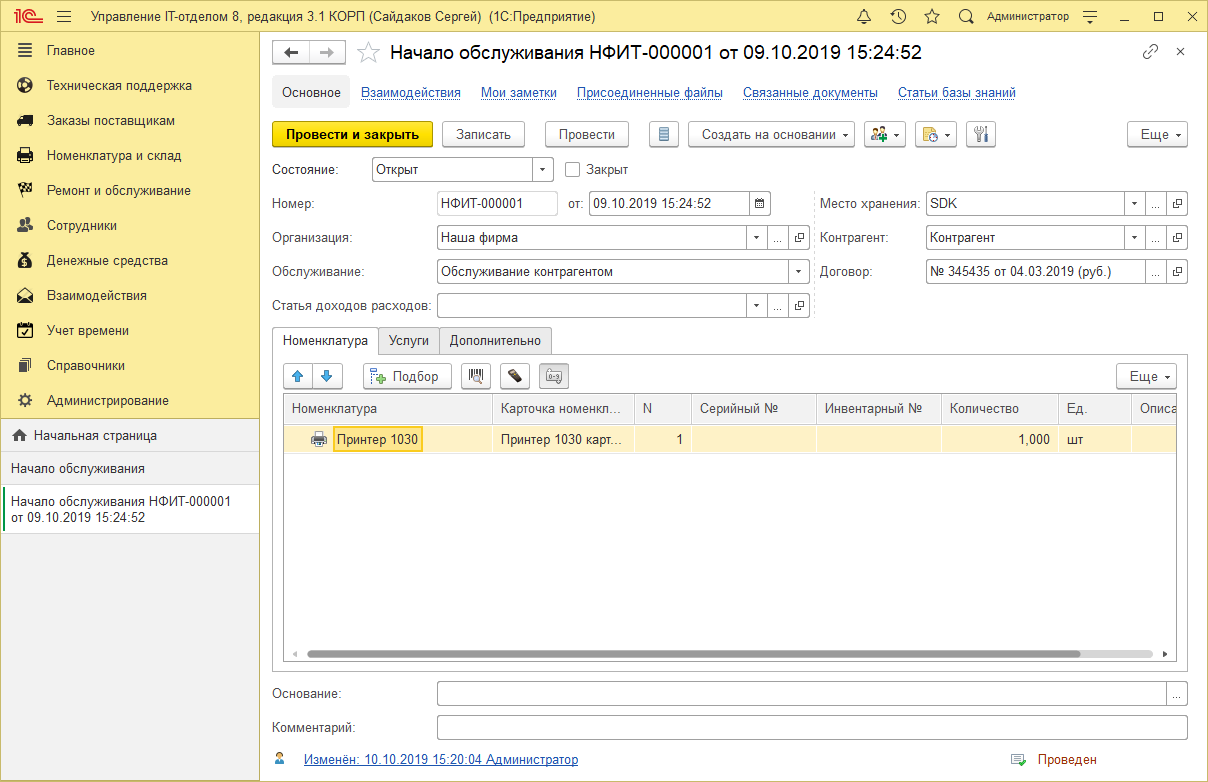Open the Связанные документы link
This screenshot has width=1208, height=782.
coord(809,92)
